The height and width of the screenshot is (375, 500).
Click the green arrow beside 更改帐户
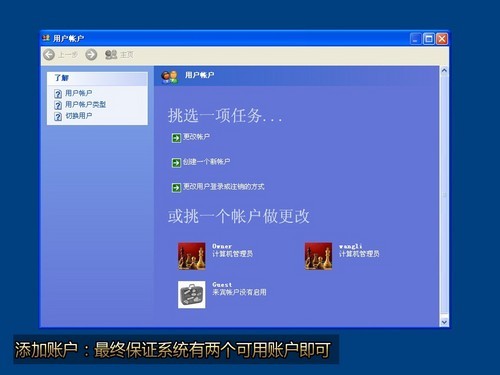pyautogui.click(x=176, y=138)
